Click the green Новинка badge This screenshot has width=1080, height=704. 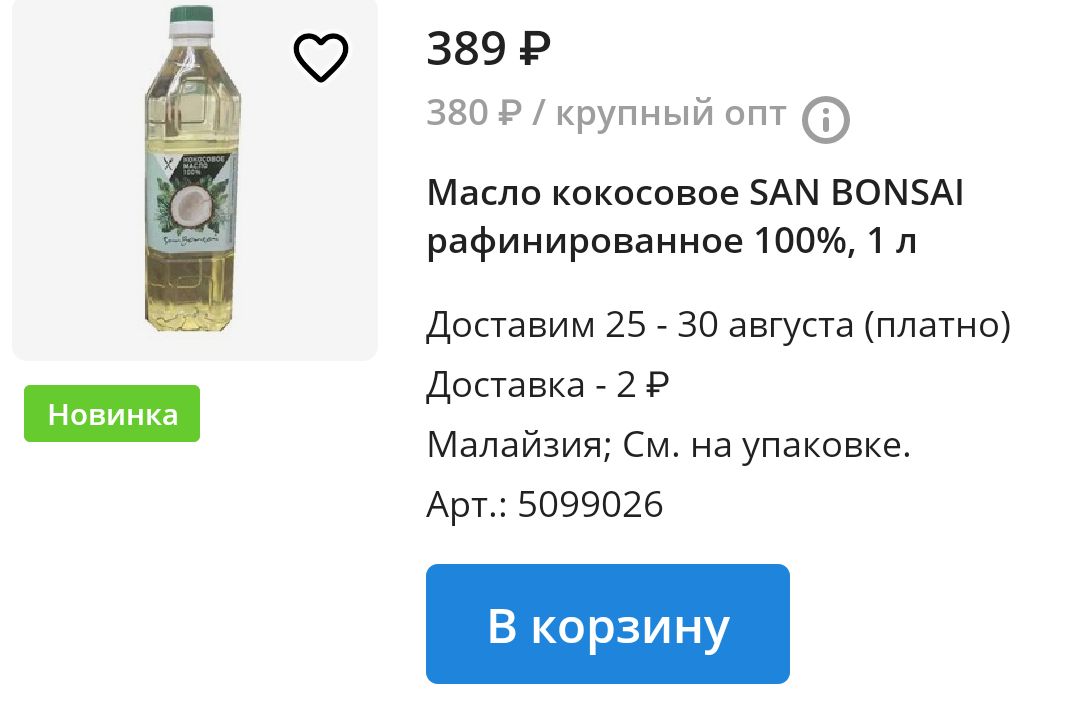tap(112, 413)
